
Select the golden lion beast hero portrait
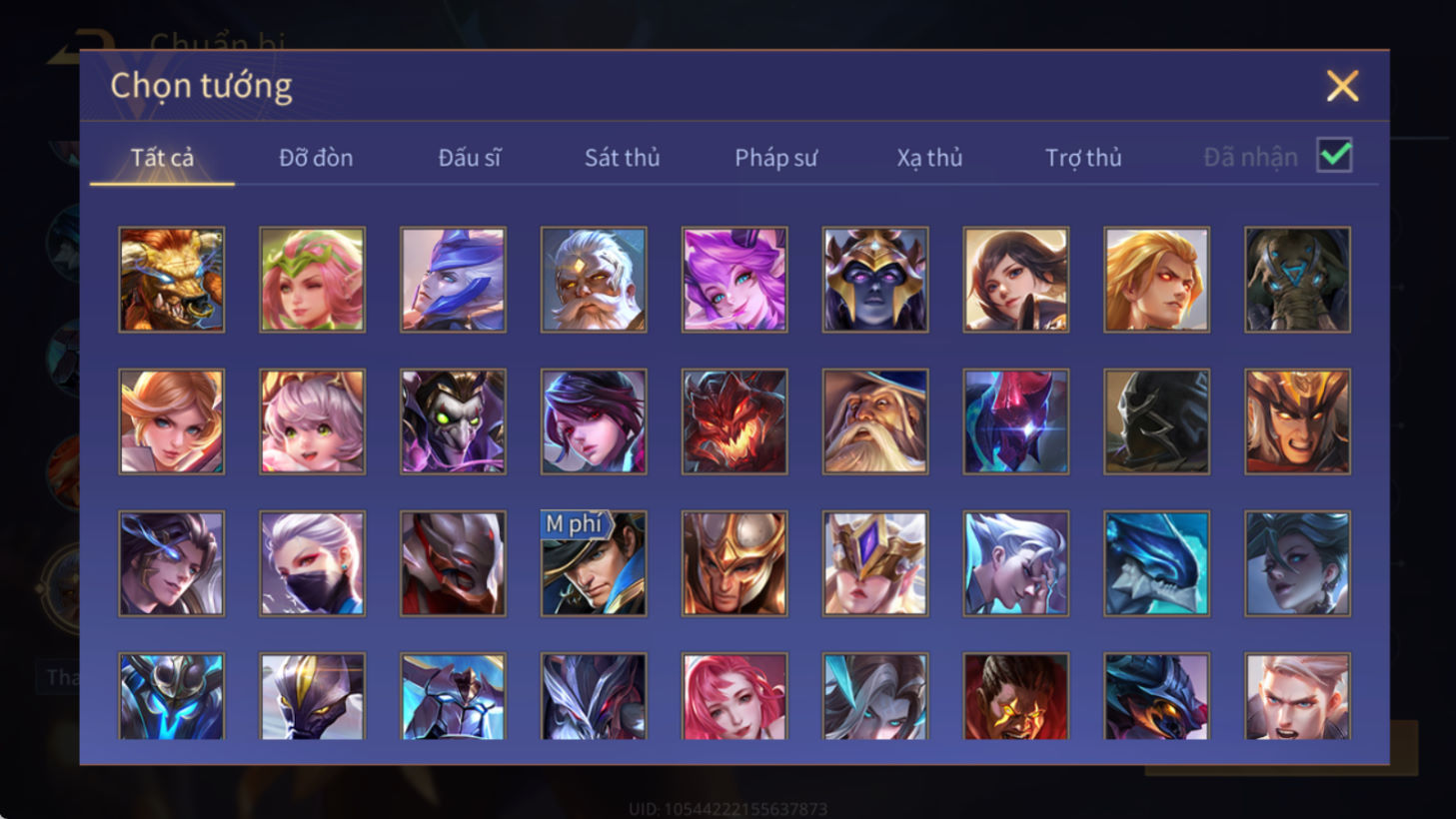pyautogui.click(x=172, y=280)
